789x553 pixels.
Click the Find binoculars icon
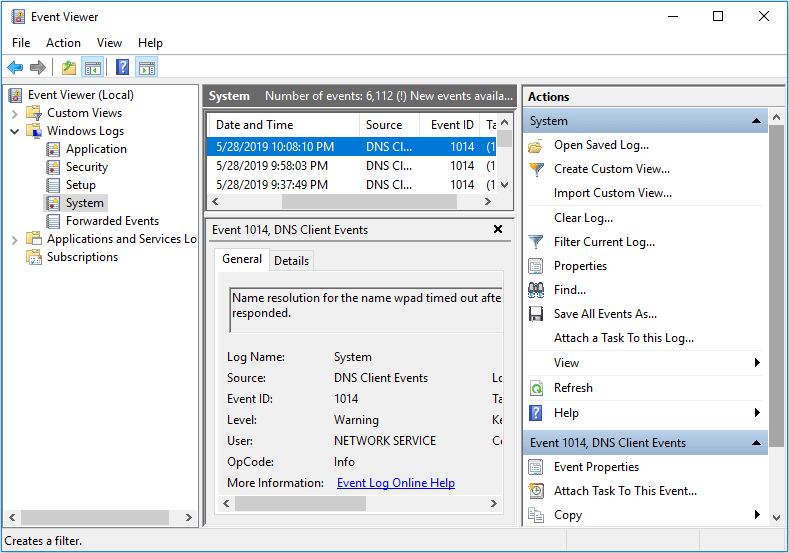point(536,290)
